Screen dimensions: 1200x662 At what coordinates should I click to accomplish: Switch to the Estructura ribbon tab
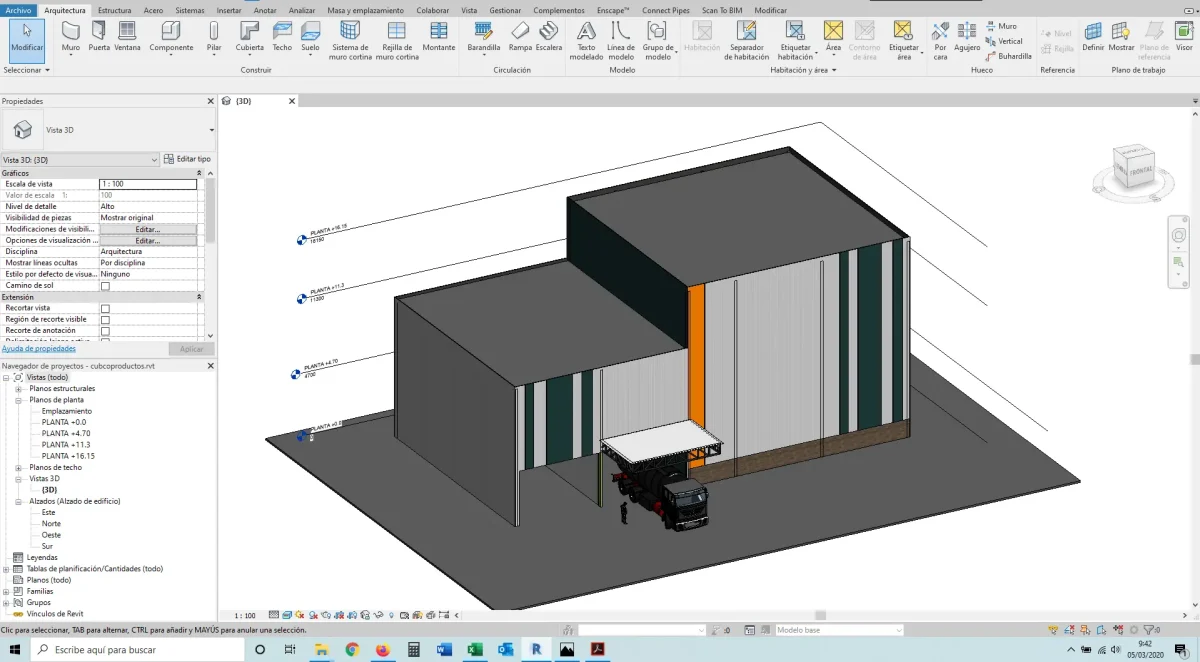pyautogui.click(x=114, y=10)
